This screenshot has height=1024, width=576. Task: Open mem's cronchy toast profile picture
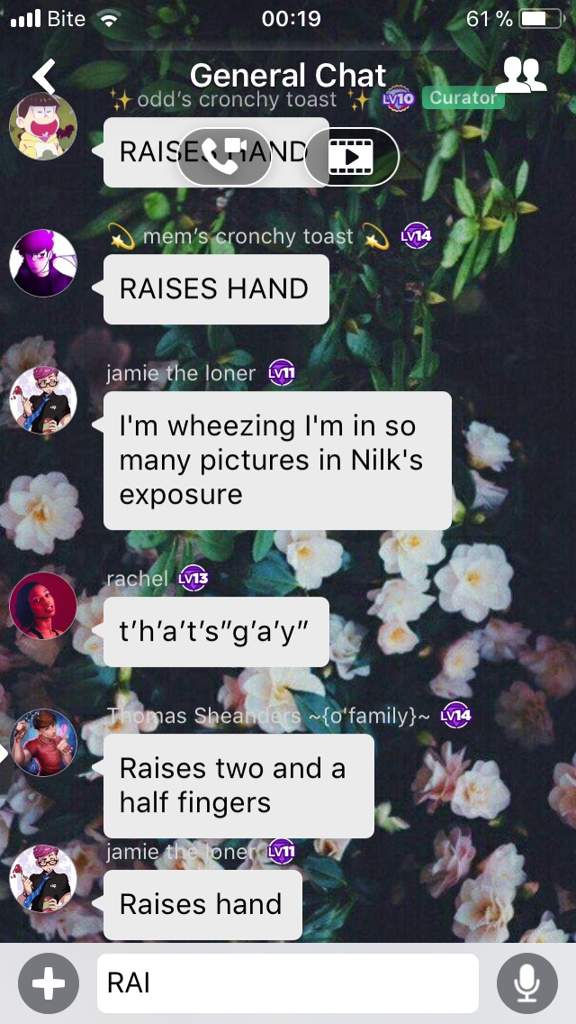[x=43, y=263]
